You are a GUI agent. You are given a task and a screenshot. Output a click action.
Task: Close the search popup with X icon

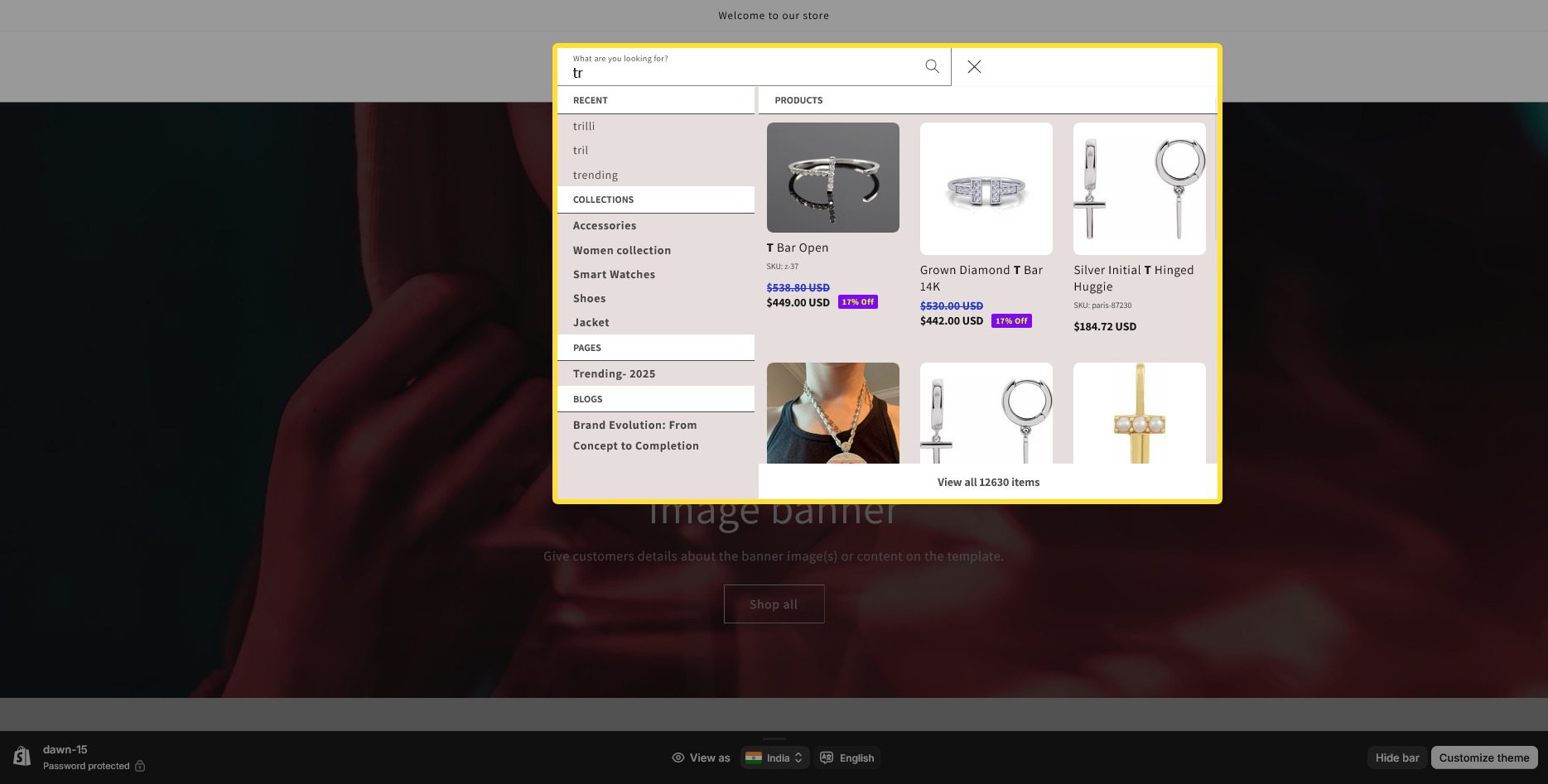click(x=974, y=66)
